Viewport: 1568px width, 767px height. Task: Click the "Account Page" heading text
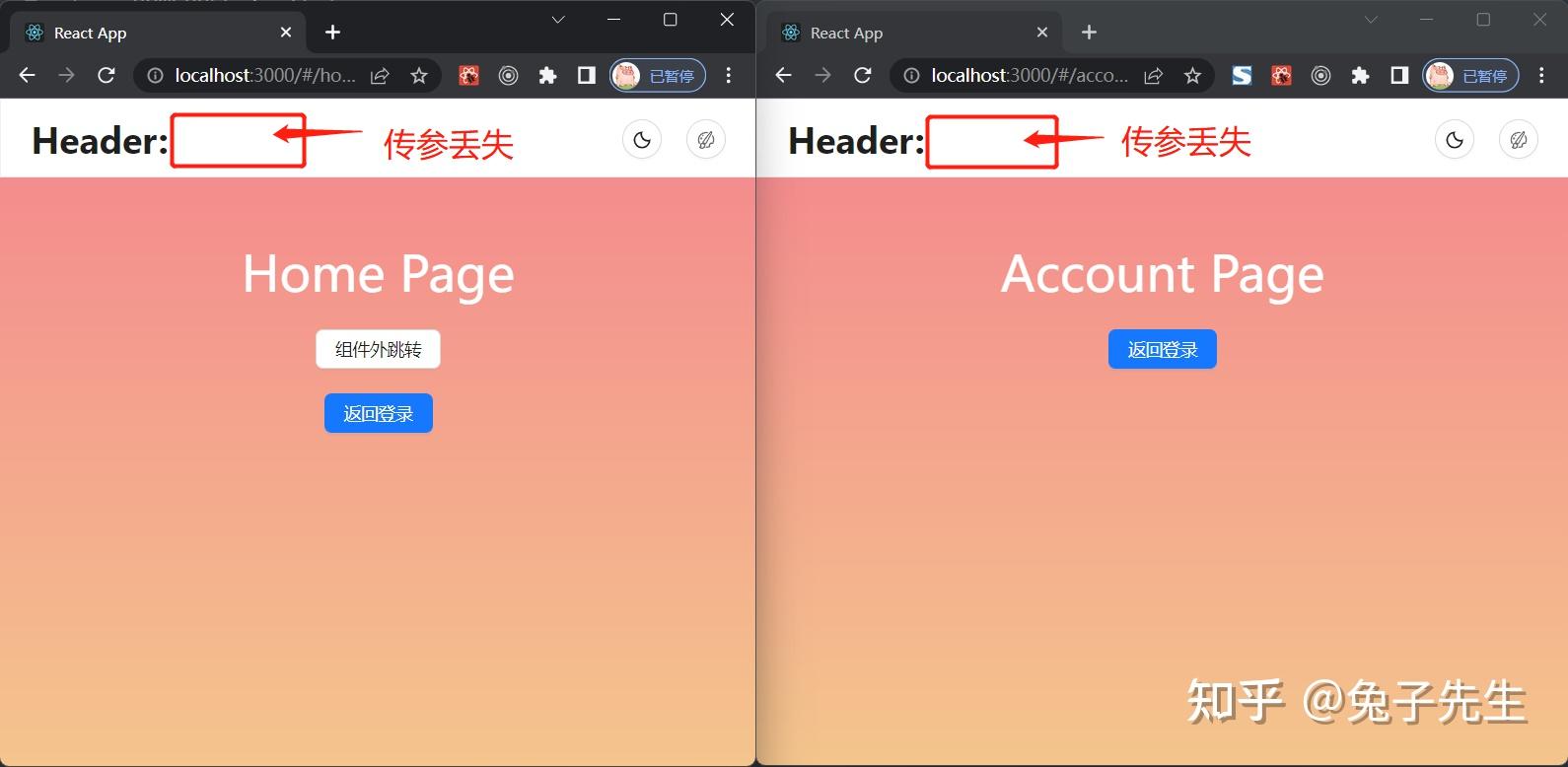tap(1163, 274)
